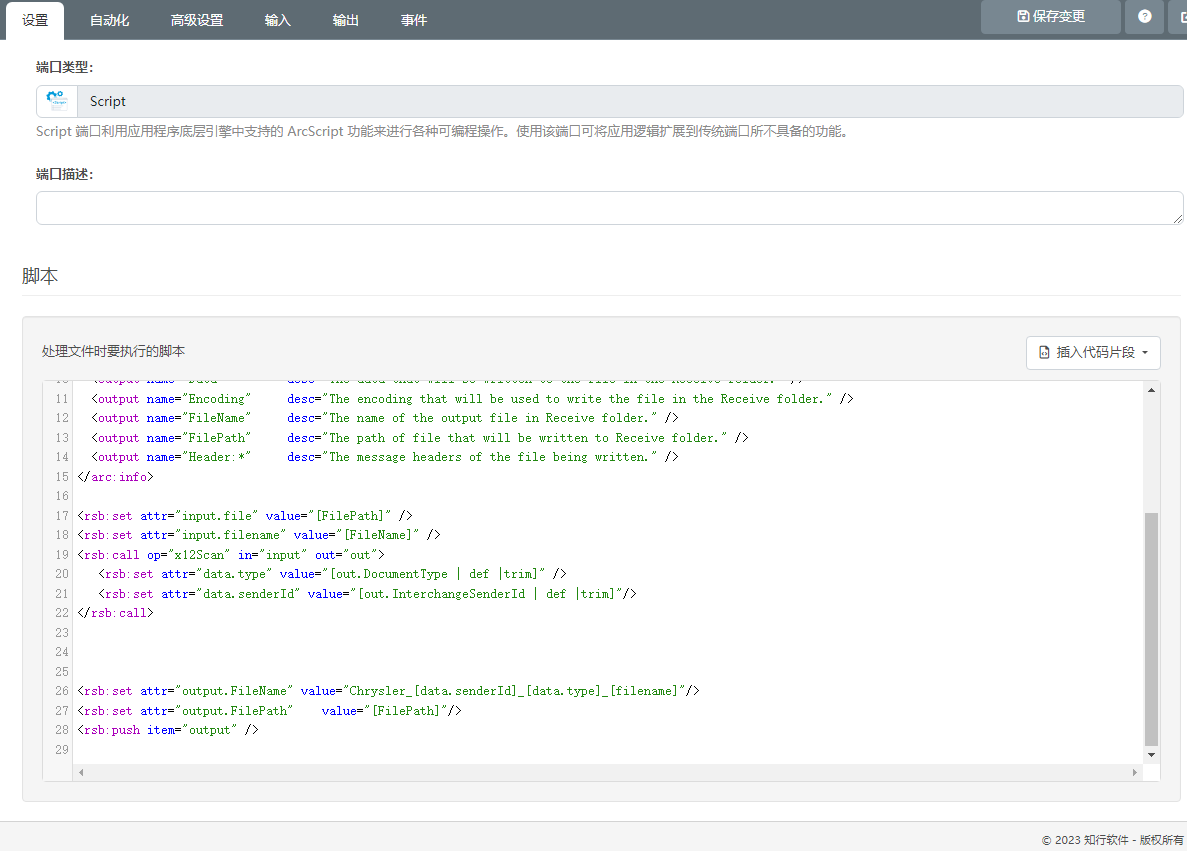Click the Script port type icon
The height and width of the screenshot is (851, 1187).
click(x=57, y=101)
